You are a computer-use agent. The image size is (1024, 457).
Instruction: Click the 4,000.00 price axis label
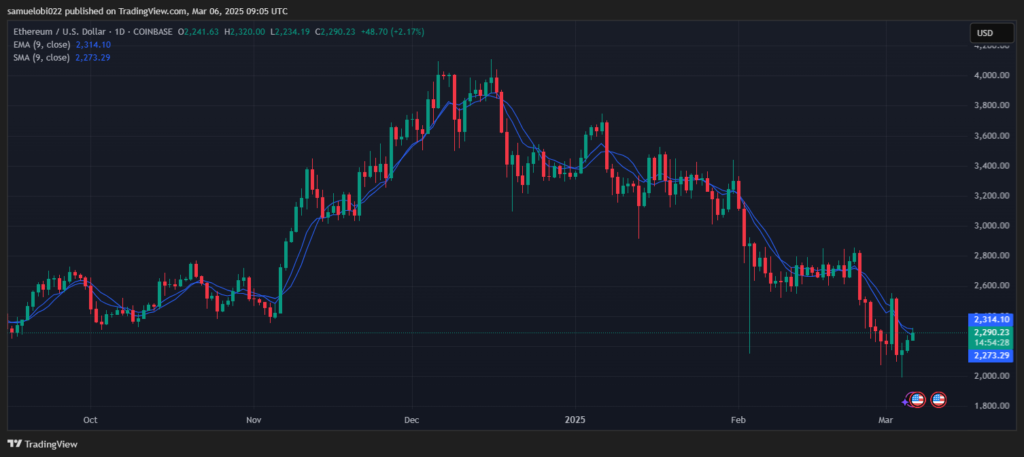point(991,75)
